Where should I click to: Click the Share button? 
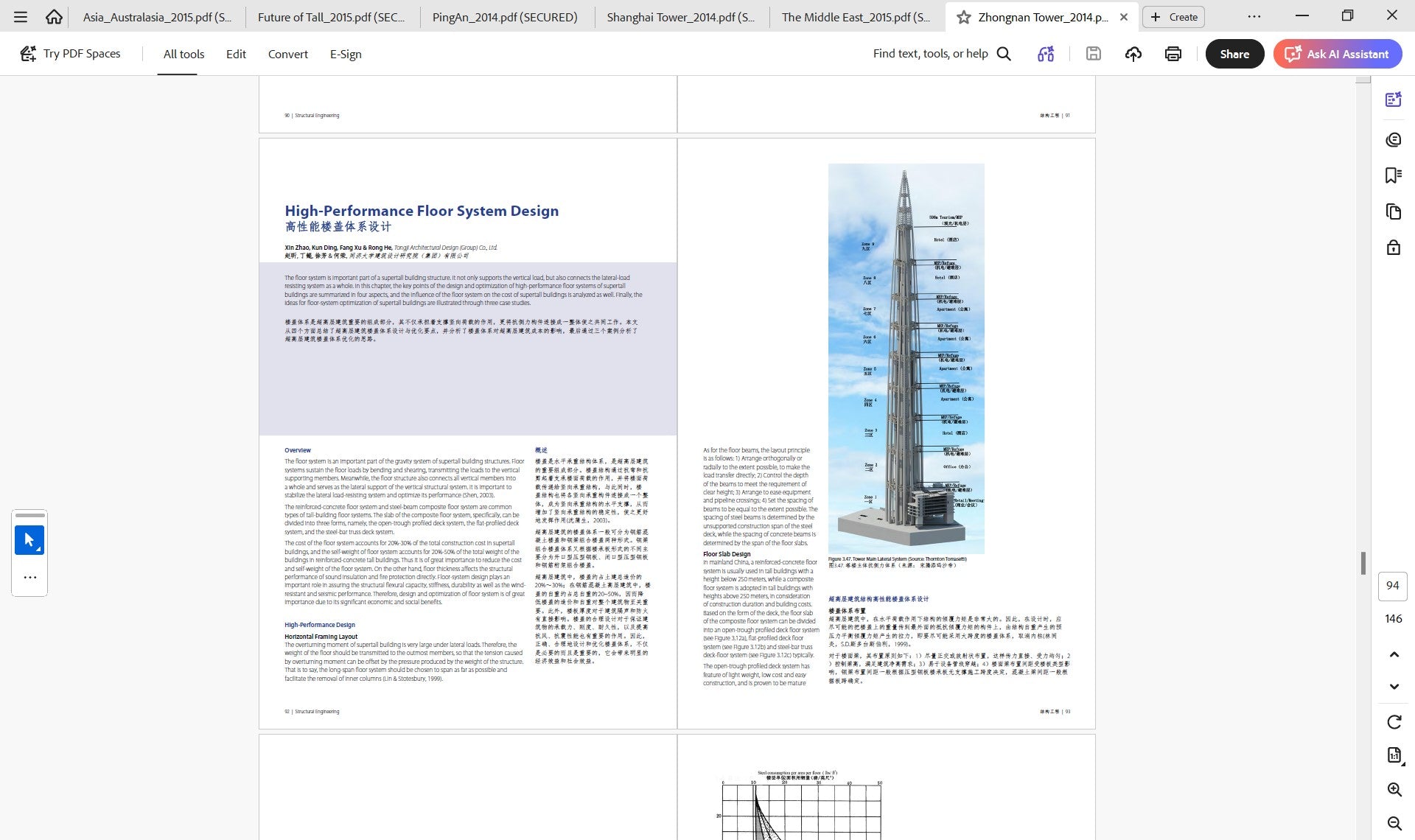1234,54
